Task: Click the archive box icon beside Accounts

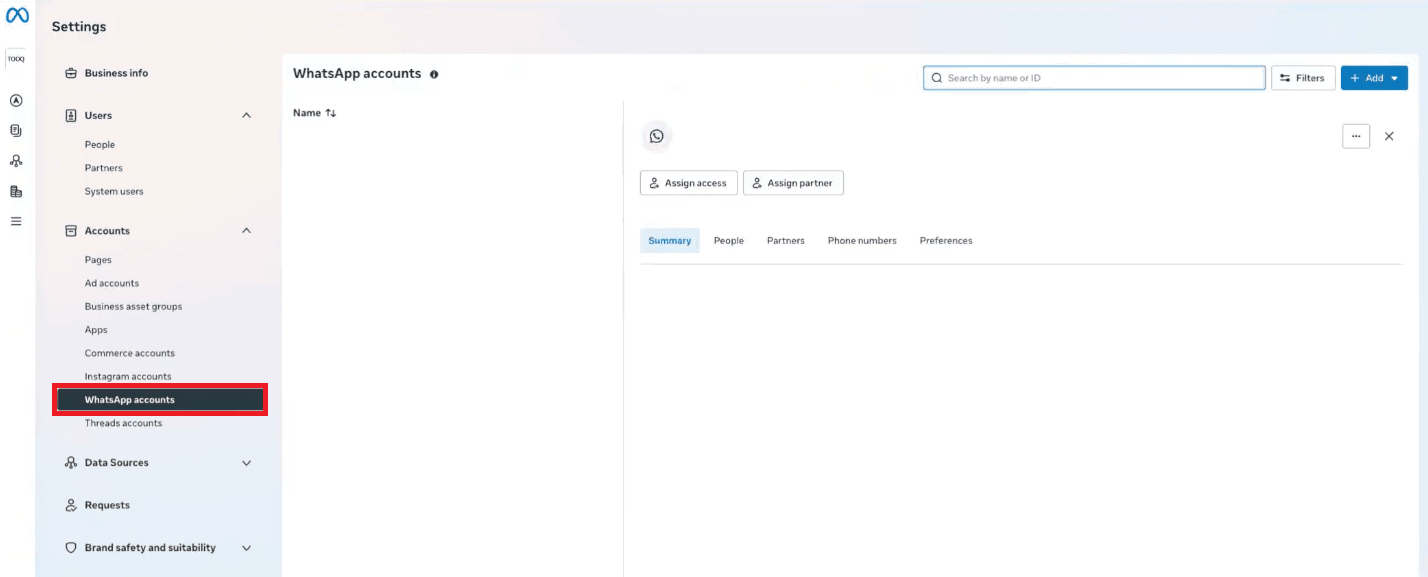Action: click(71, 231)
